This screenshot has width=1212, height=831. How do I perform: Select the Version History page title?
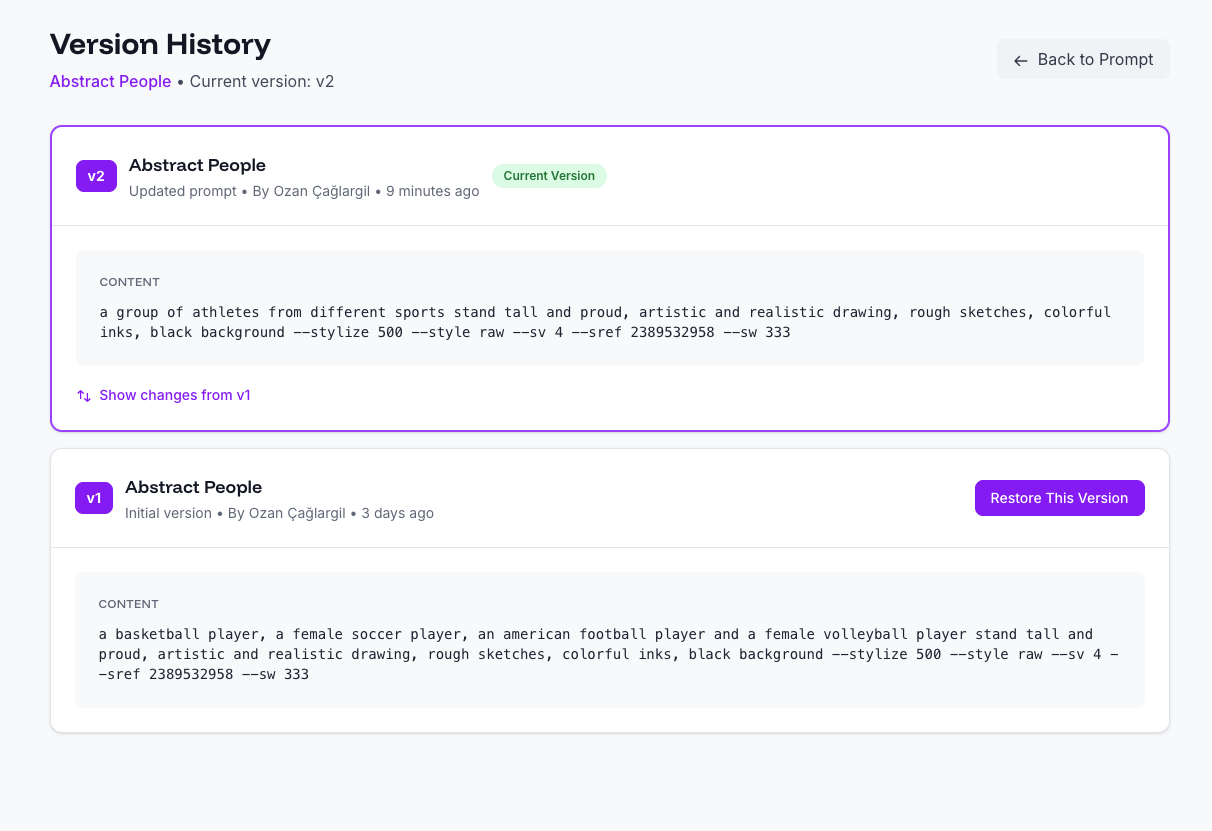pos(160,44)
